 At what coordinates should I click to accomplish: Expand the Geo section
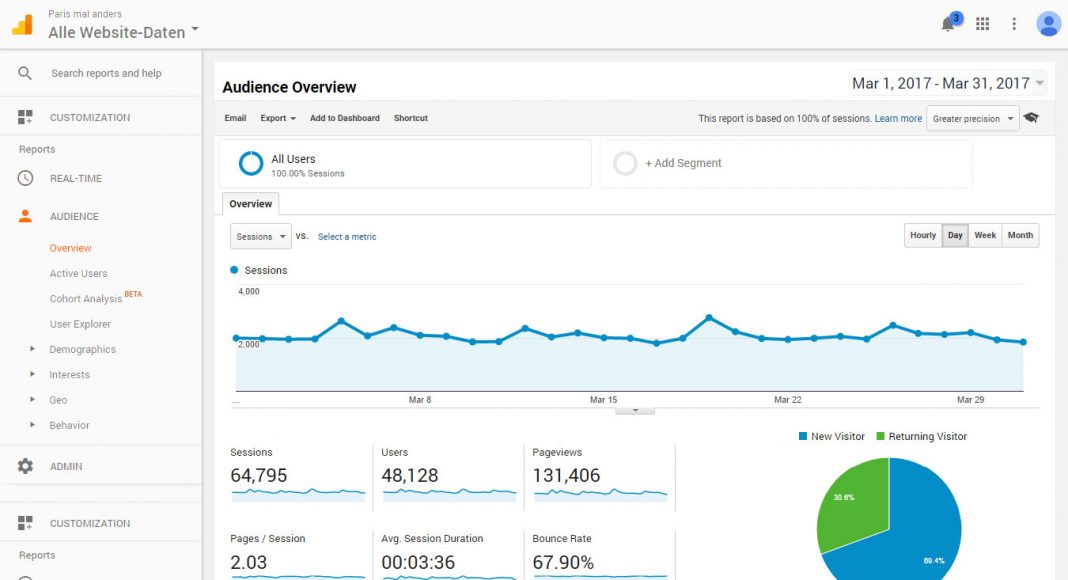click(x=32, y=400)
